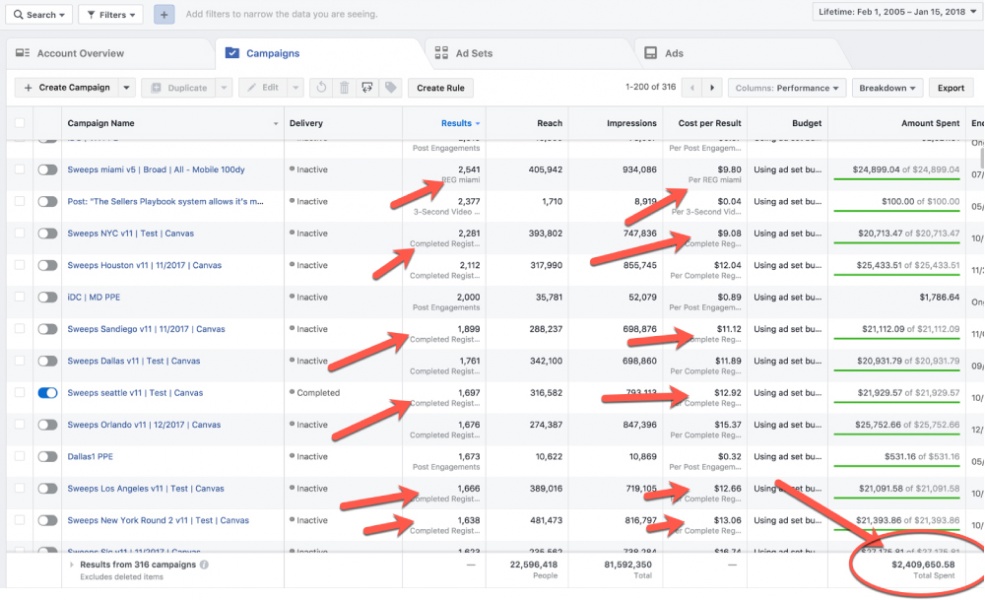Open the Sweeps Los Angeles v11 campaign link
985x600 pixels.
(x=145, y=488)
